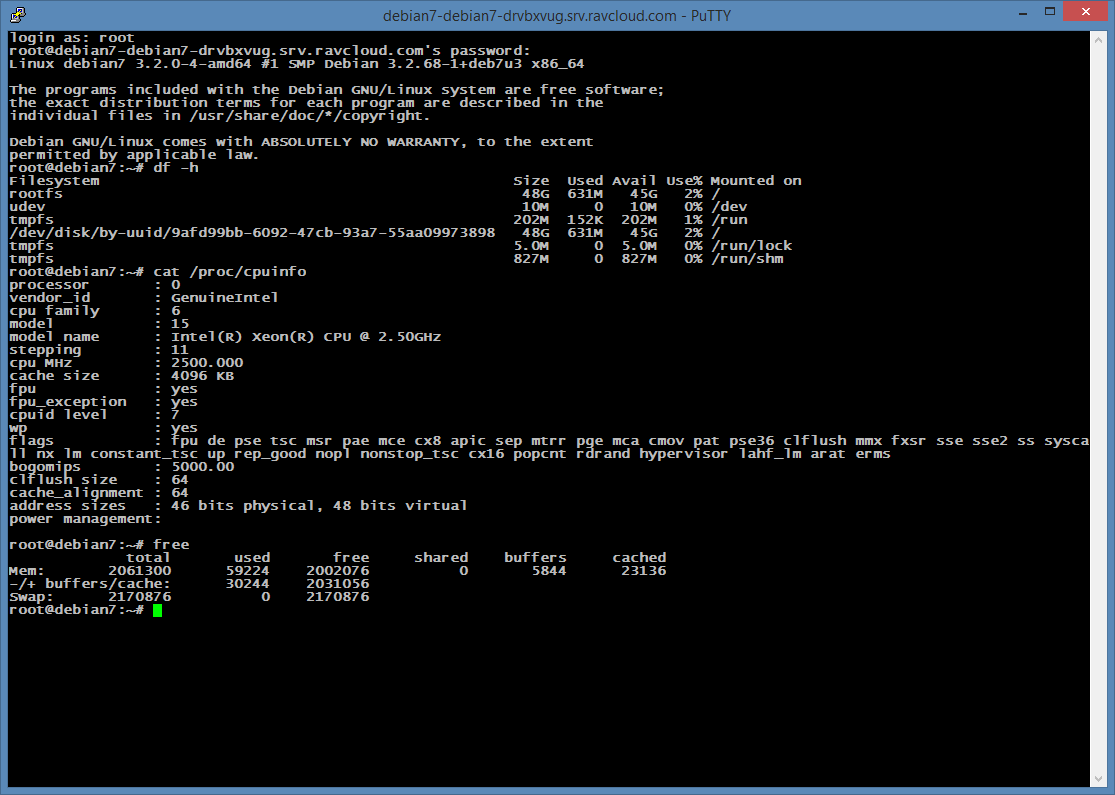This screenshot has height=795, width=1115.
Task: Click the 'free' command at the prompt
Action: (171, 545)
